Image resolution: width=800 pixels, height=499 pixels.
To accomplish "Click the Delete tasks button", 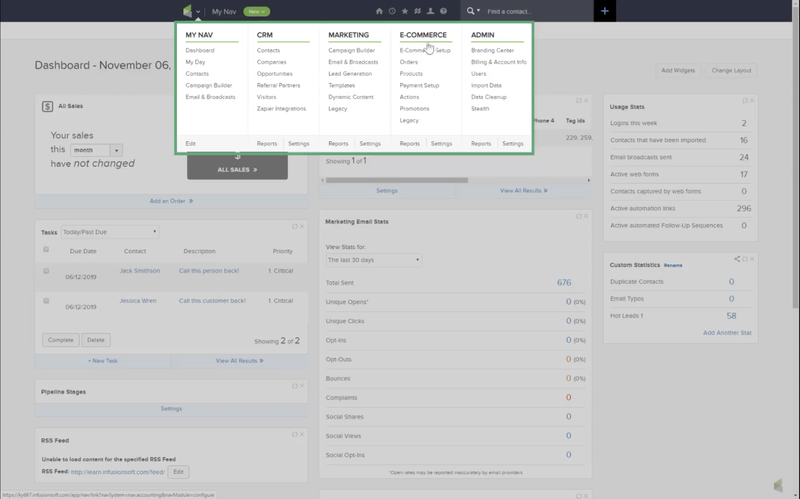I will [x=95, y=340].
